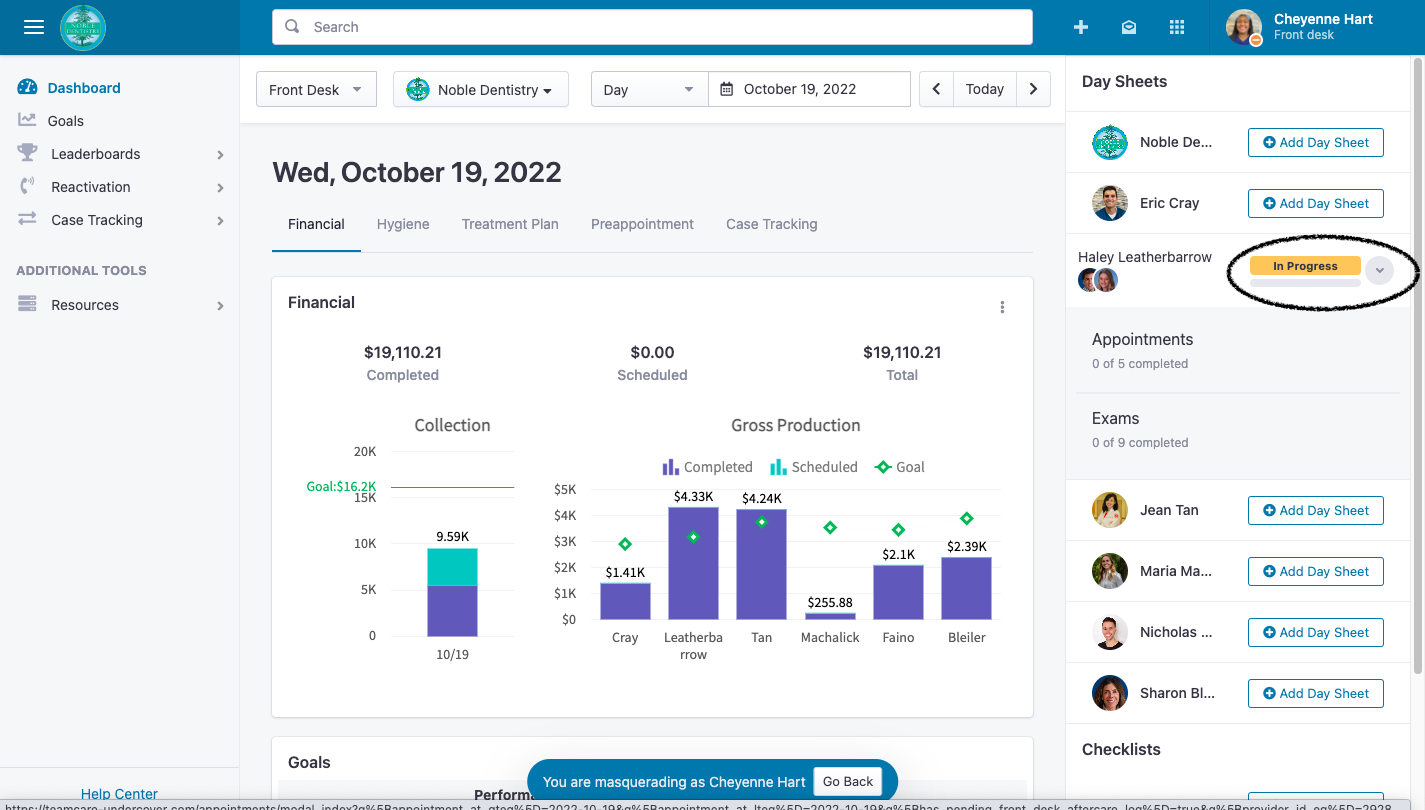This screenshot has height=810, width=1425.
Task: Go to previous day arrow
Action: click(936, 89)
